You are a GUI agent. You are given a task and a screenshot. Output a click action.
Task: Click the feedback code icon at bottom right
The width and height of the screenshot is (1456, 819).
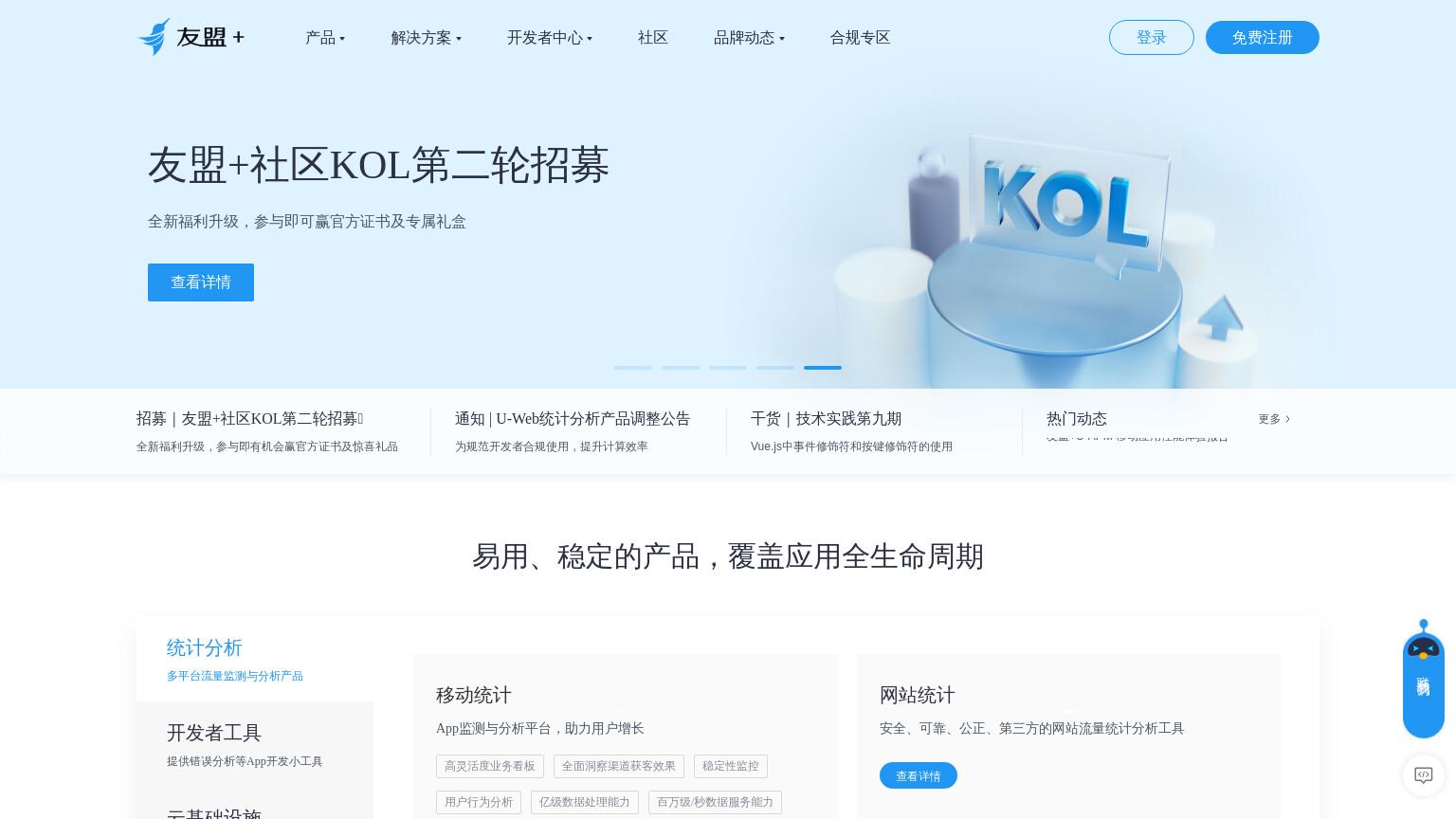click(x=1423, y=774)
